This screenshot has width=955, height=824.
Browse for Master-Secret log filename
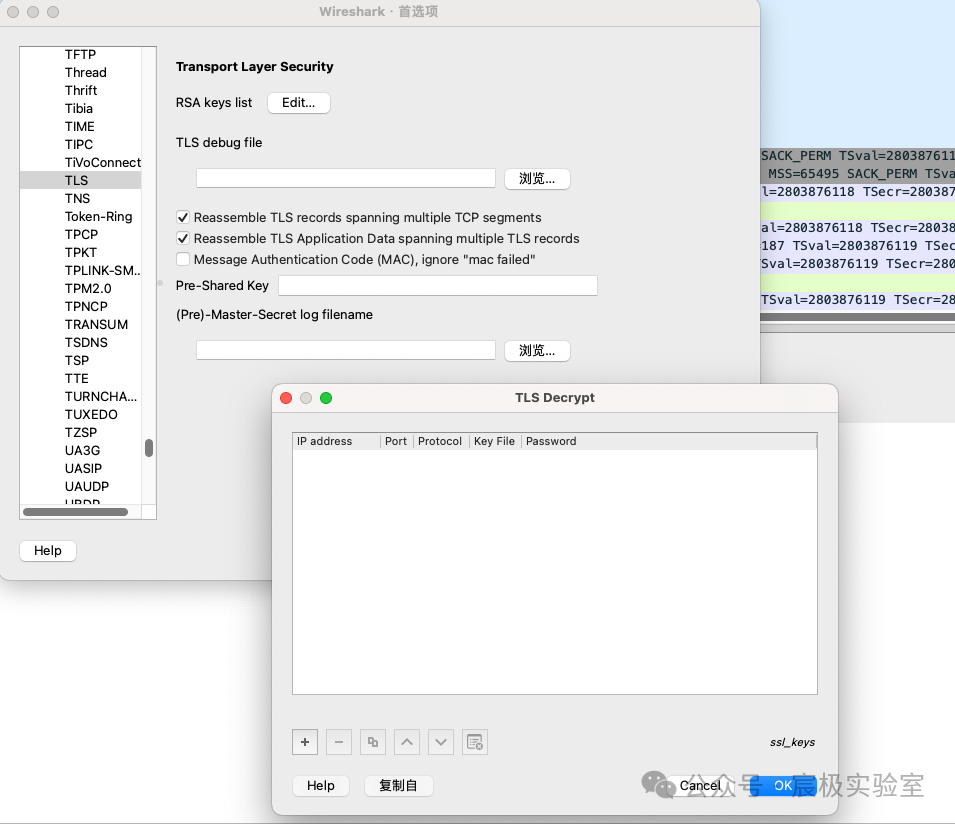pyautogui.click(x=537, y=351)
